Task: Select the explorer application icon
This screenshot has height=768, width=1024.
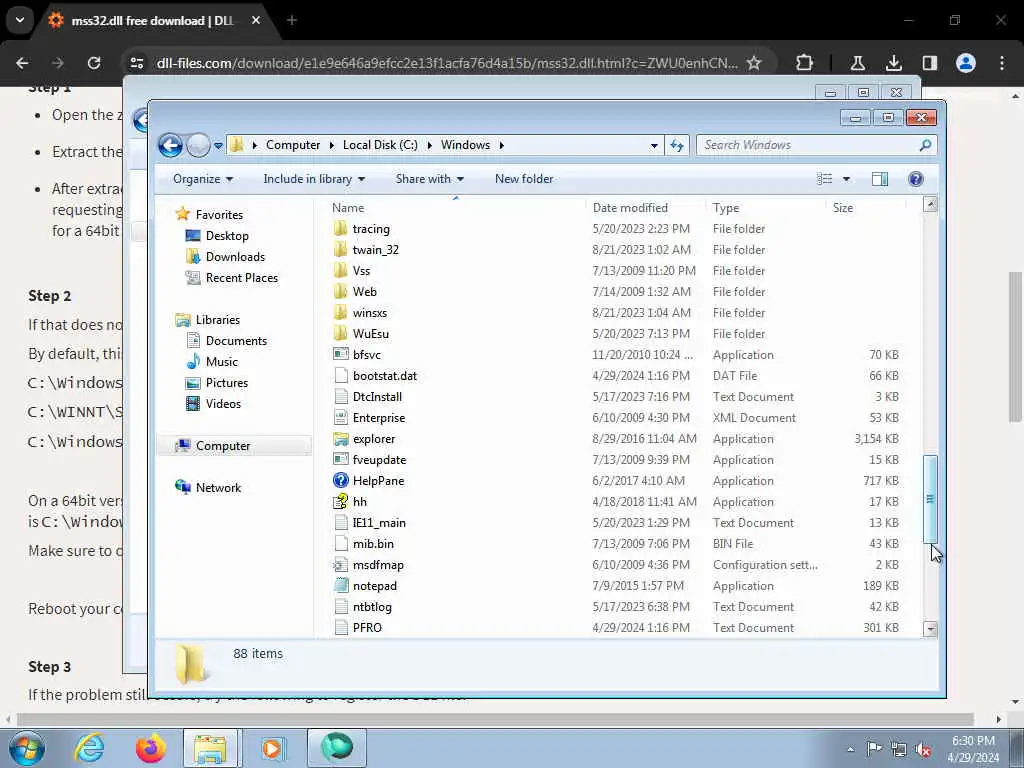Action: 340,439
